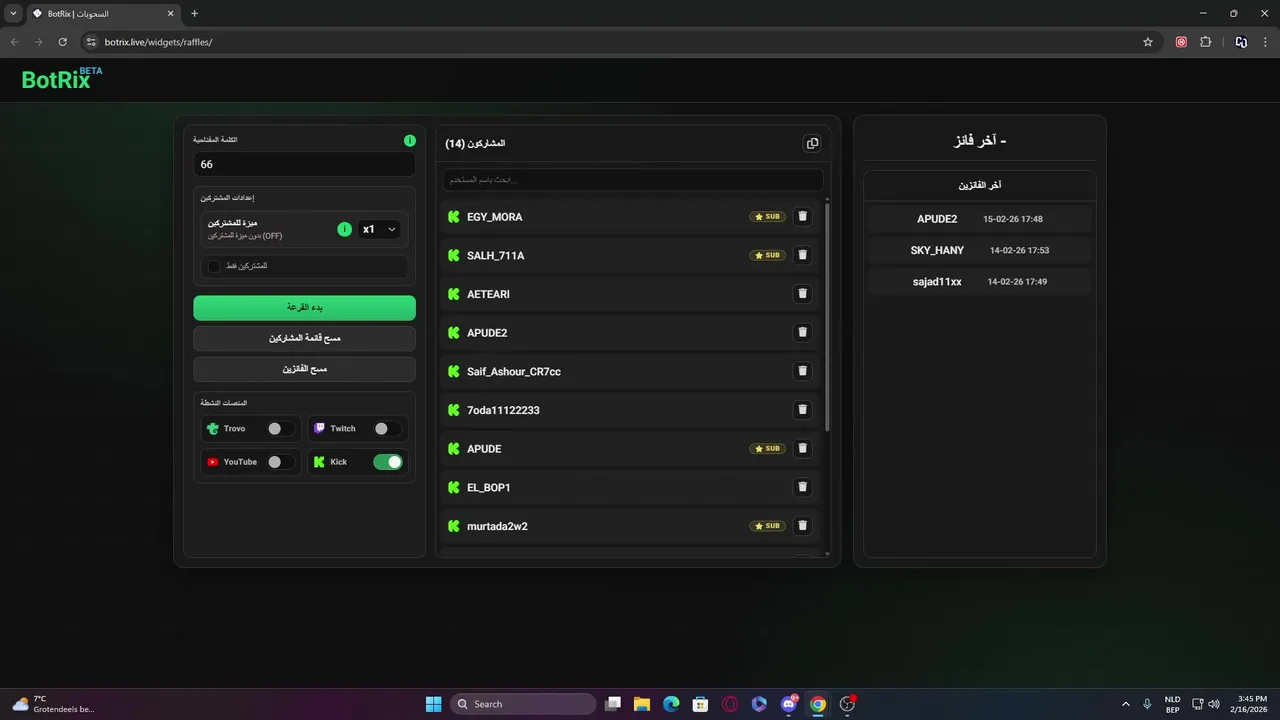Click the trash icon for AETEARI
This screenshot has width=1280, height=720.
[802, 294]
